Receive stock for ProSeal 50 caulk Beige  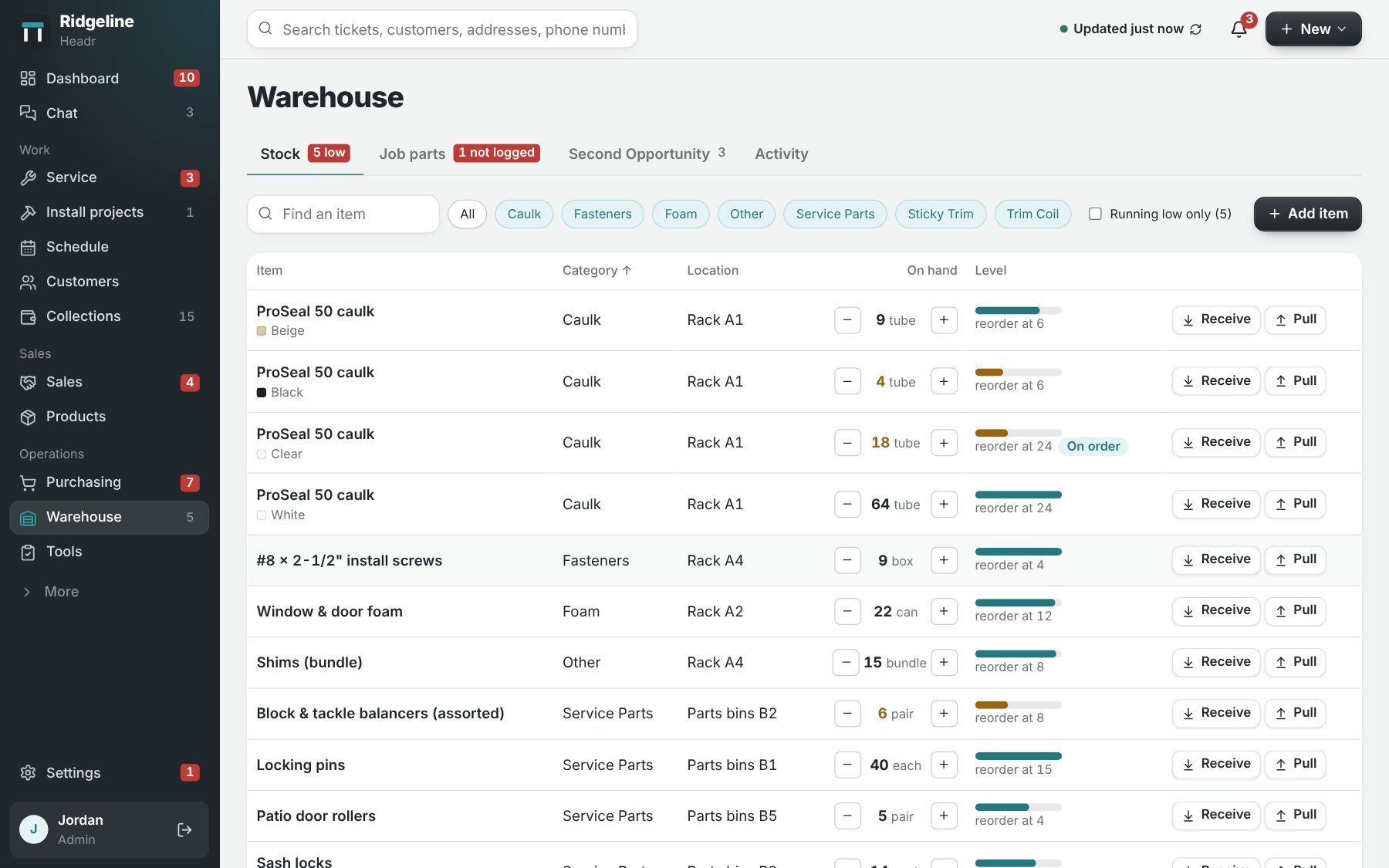[x=1215, y=319]
